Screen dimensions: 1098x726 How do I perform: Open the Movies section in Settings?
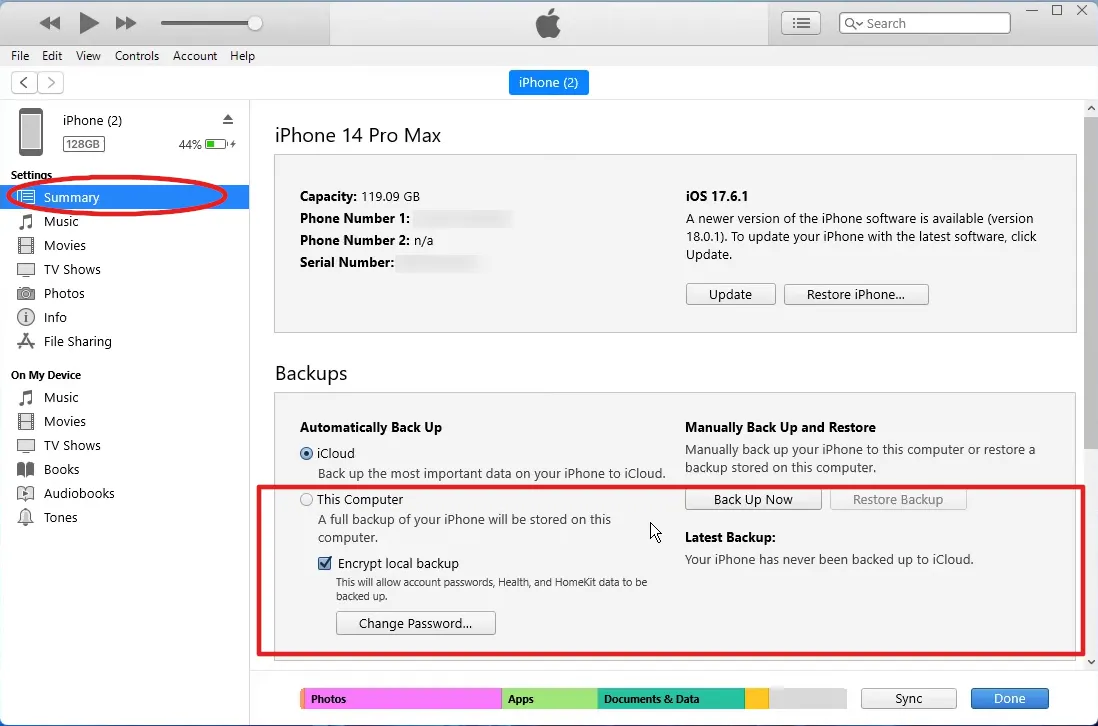[x=62, y=245]
